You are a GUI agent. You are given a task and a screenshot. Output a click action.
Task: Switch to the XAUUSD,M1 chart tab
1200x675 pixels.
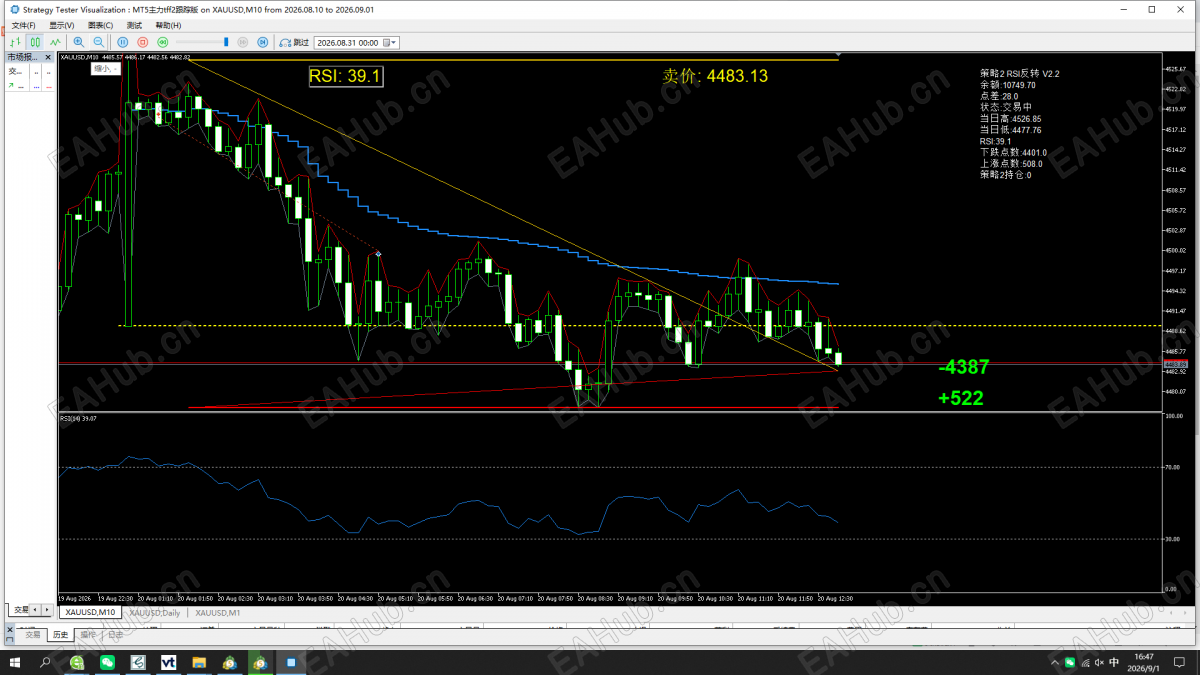point(218,612)
